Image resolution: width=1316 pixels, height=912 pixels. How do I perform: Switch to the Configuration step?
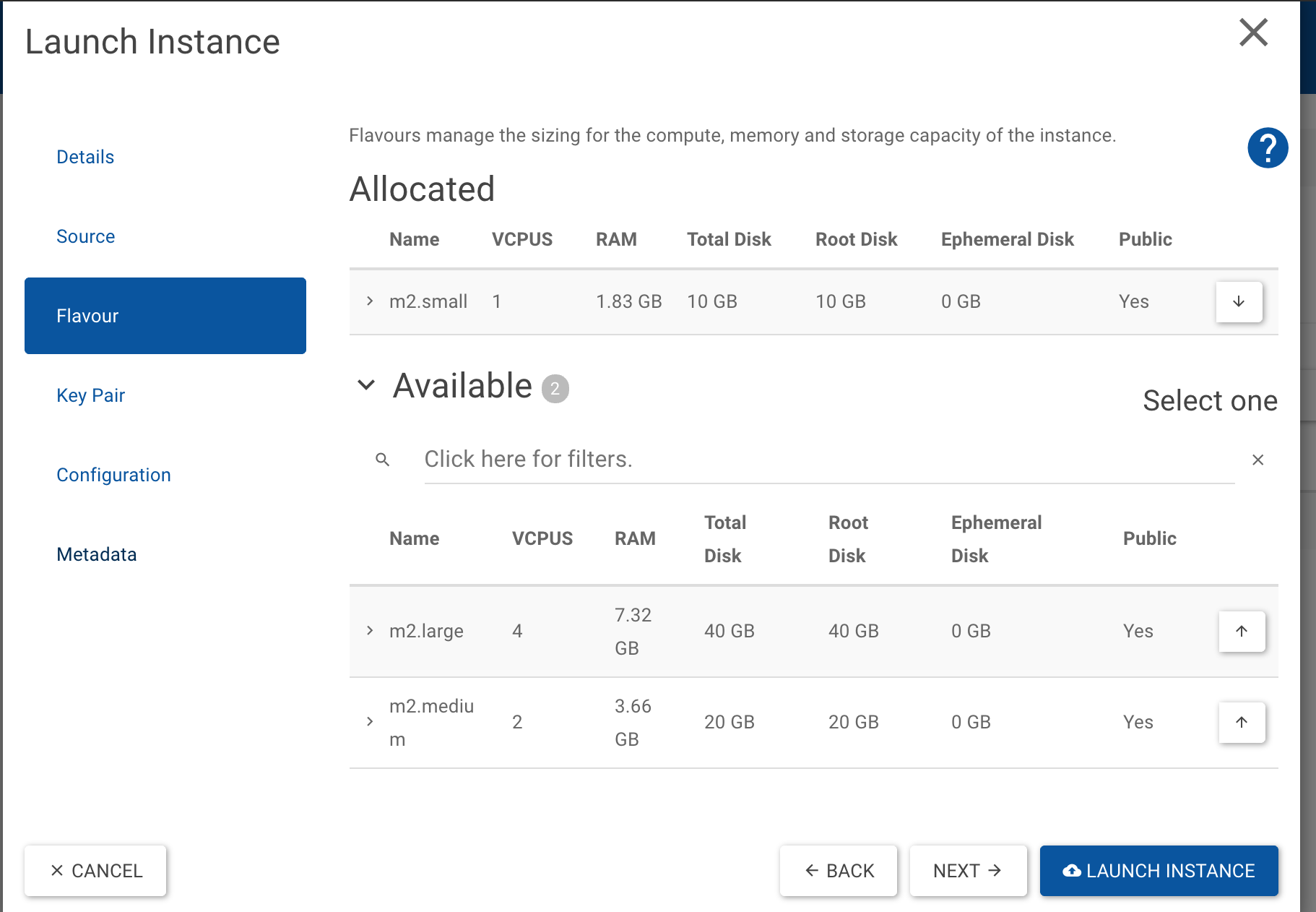point(113,475)
